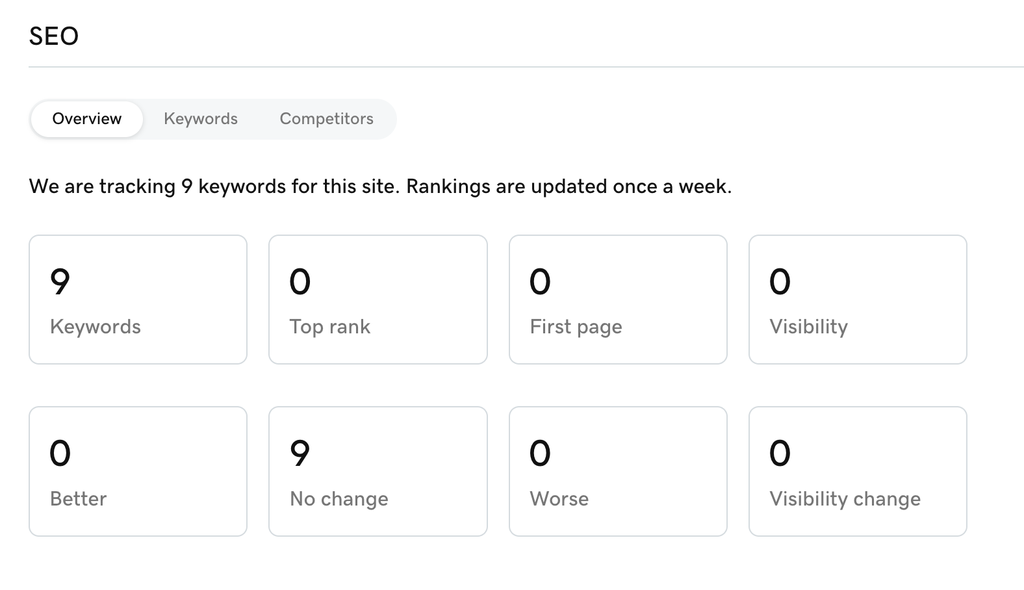Click the number 9 above No change
Viewport: 1024px width, 590px height.
[300, 454]
